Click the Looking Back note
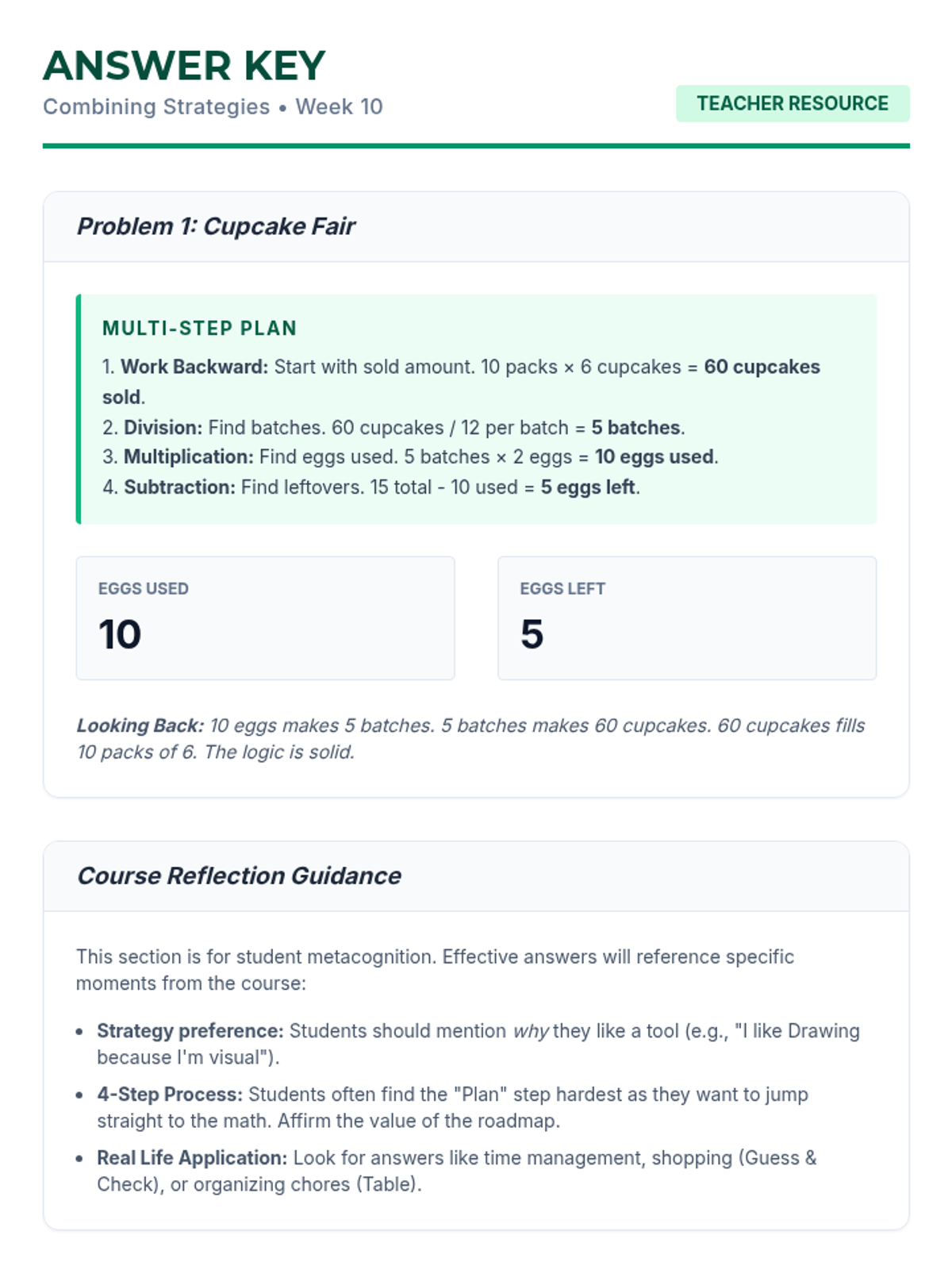Viewport: 952px width, 1270px height. 470,739
